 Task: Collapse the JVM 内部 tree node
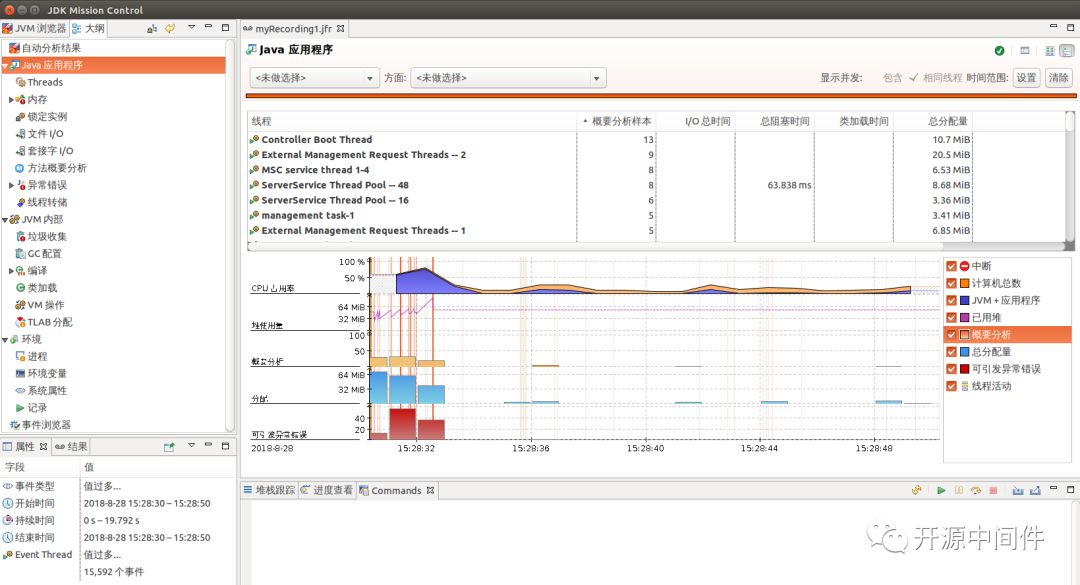point(5,220)
